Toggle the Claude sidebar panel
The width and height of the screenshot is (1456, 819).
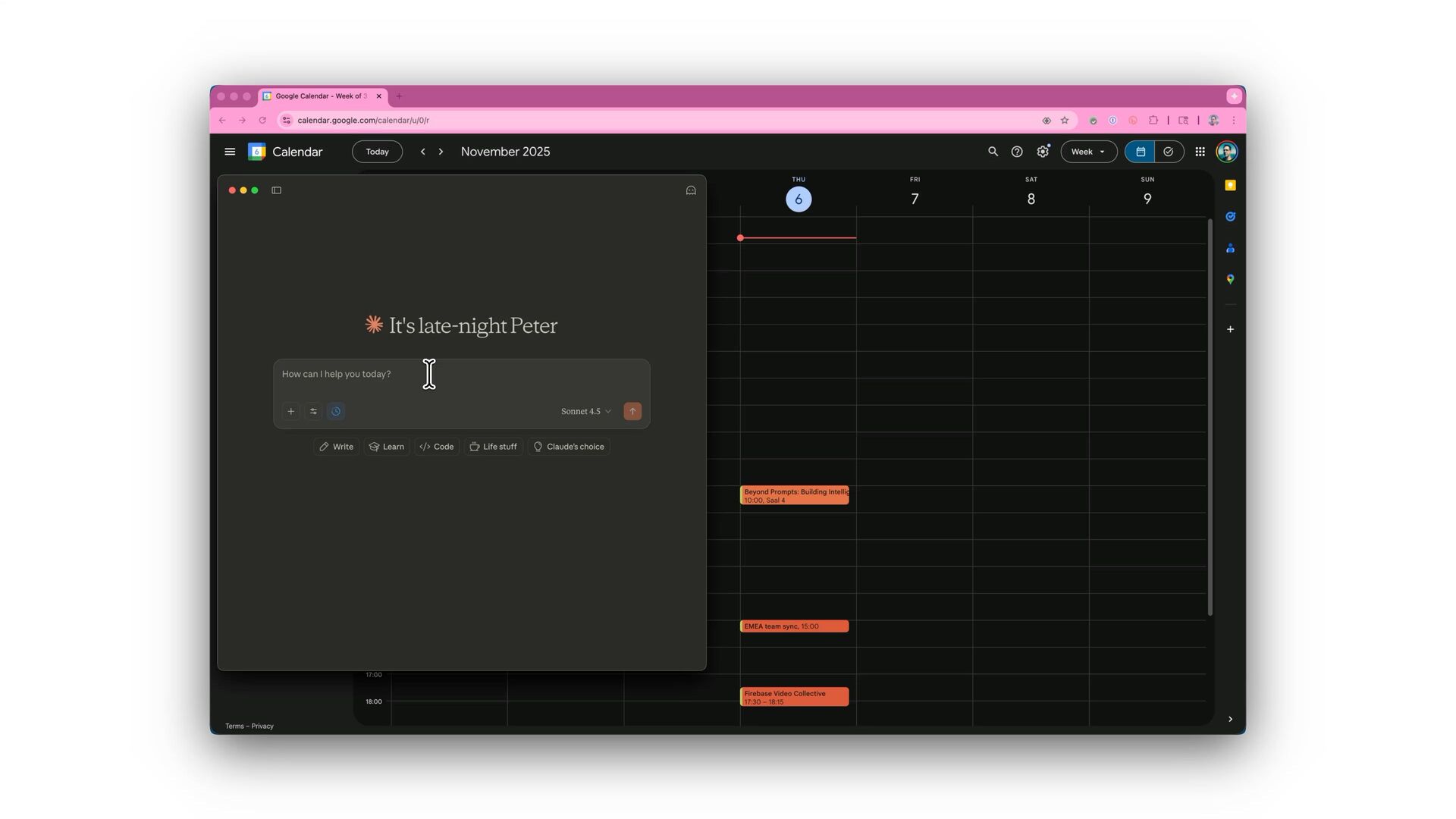(277, 190)
